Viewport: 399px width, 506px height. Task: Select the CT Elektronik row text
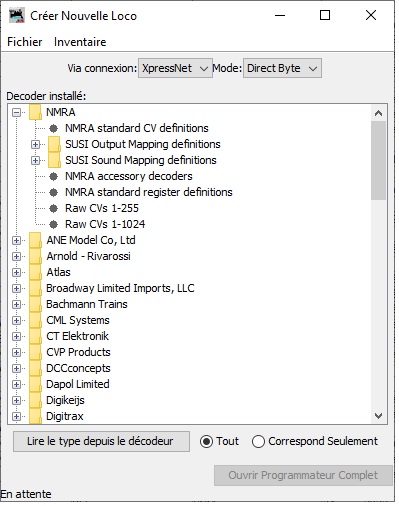[77, 336]
